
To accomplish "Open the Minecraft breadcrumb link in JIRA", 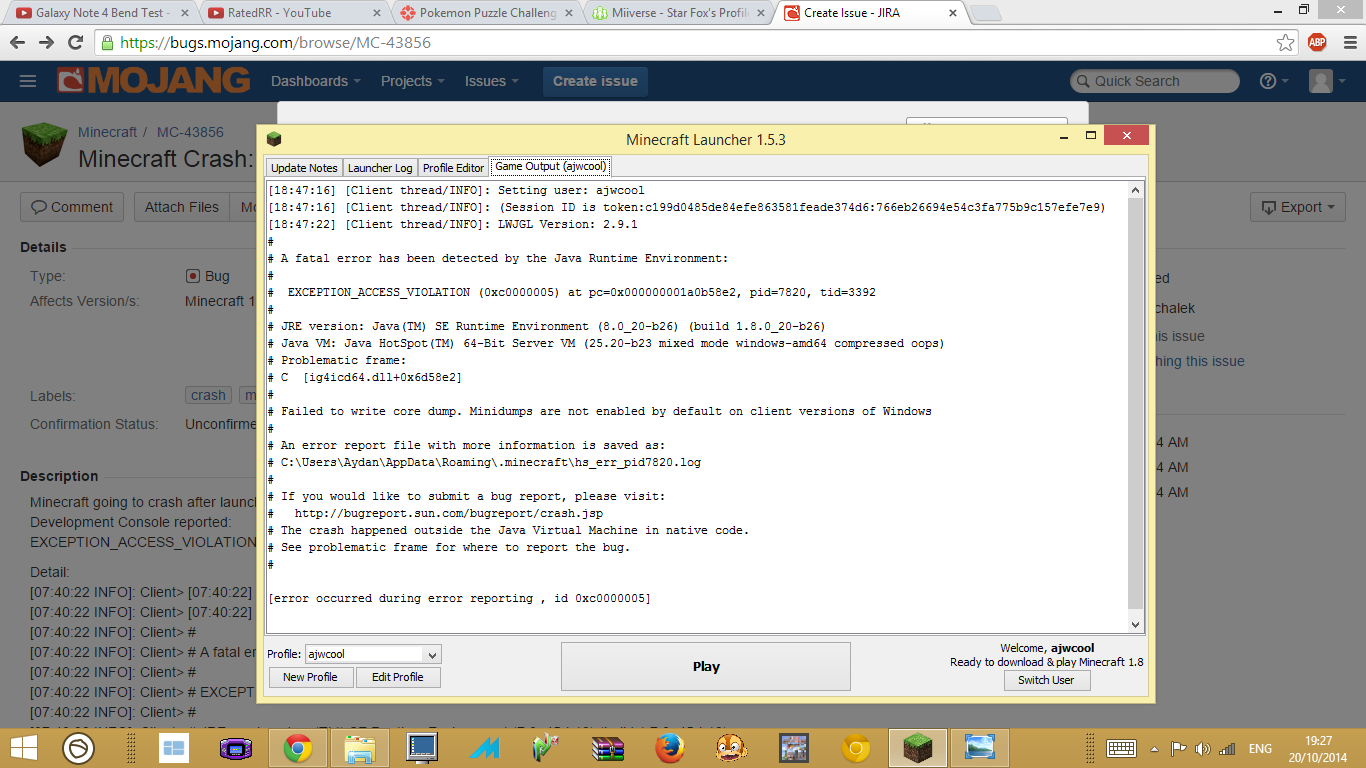I will pyautogui.click(x=108, y=132).
